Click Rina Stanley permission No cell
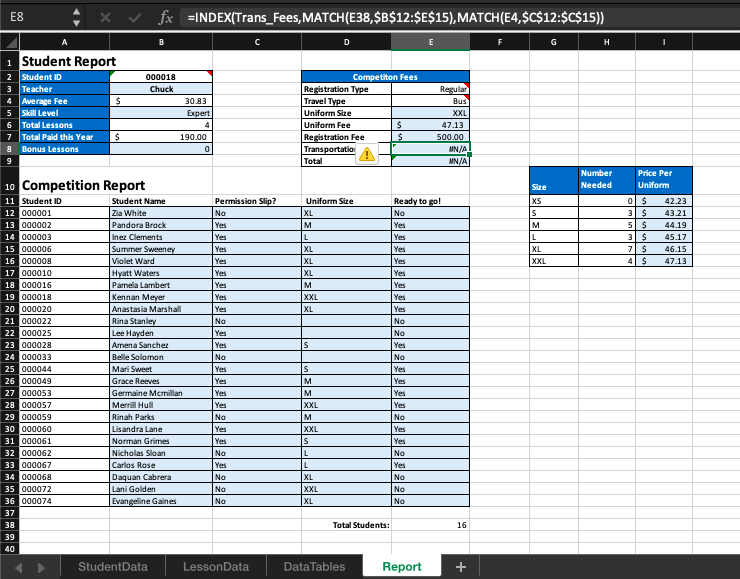Viewport: 740px width, 579px height. click(257, 321)
